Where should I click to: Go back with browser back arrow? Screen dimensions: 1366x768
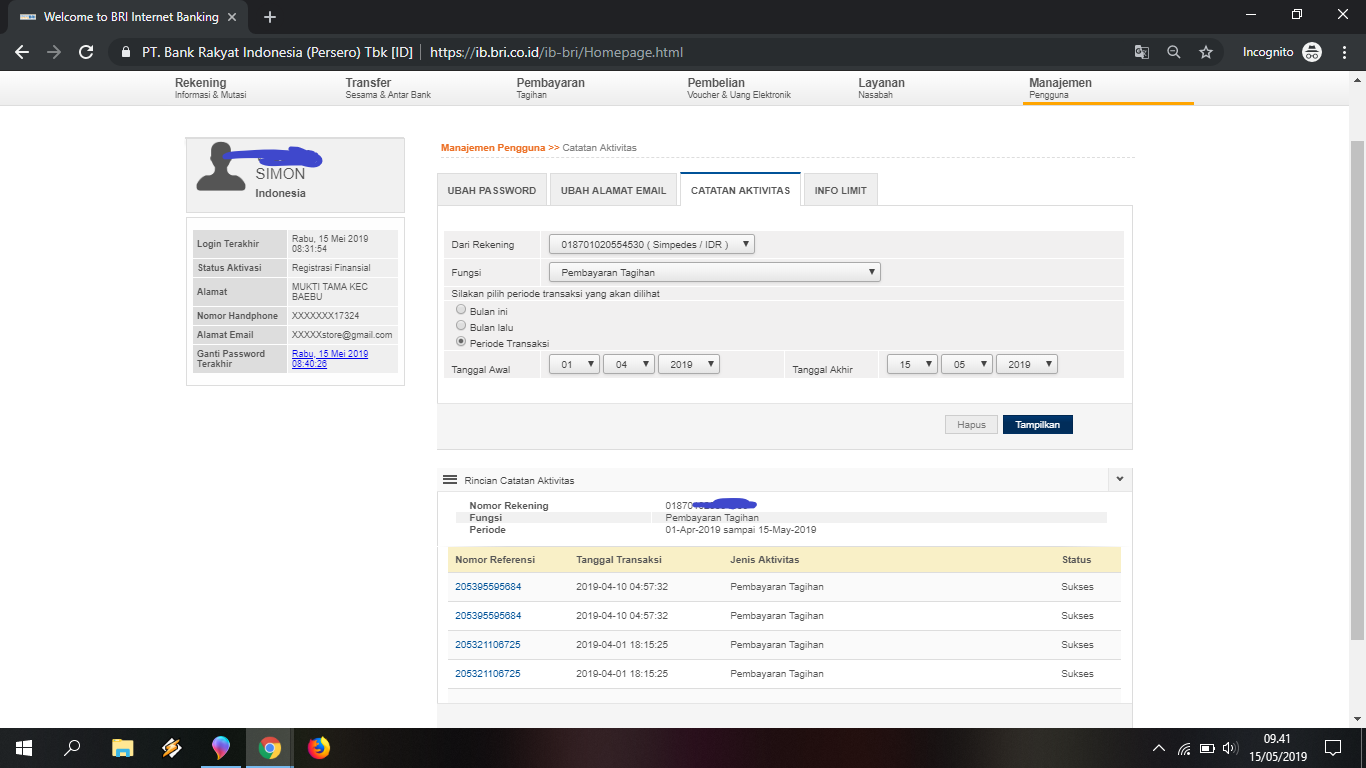pos(22,52)
